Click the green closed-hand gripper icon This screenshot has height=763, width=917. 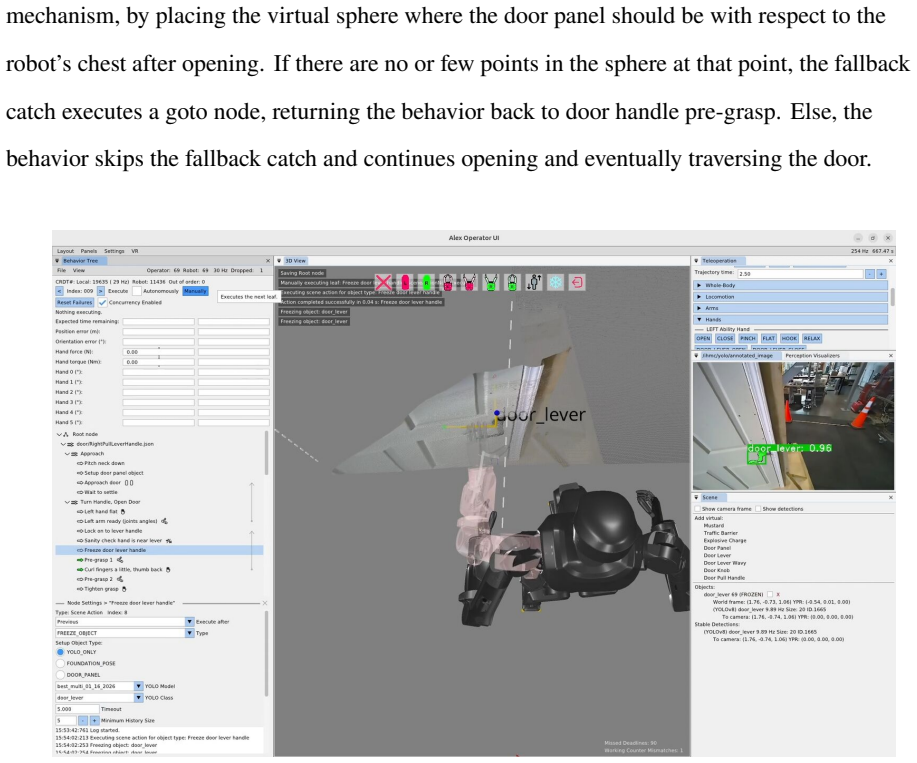pos(512,283)
